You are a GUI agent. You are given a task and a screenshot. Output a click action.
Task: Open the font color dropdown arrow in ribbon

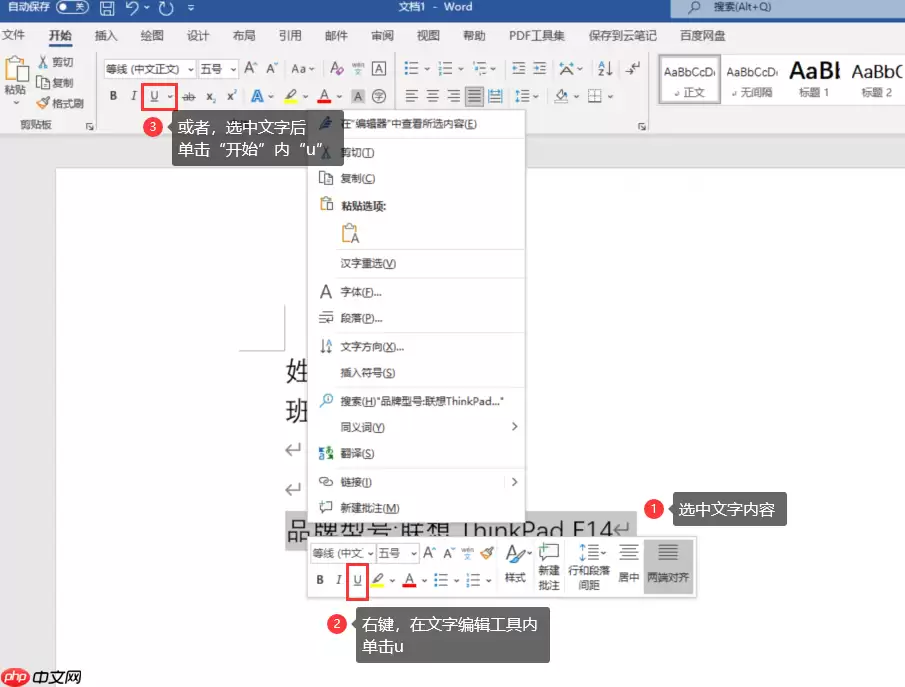tap(339, 96)
